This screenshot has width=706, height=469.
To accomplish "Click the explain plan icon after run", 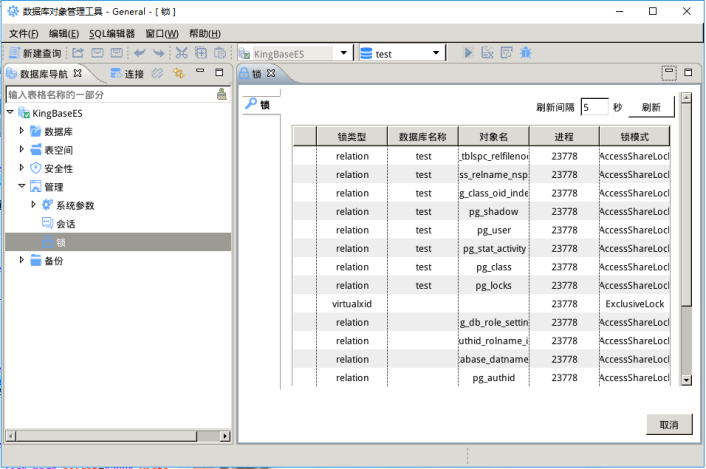I will 487,53.
